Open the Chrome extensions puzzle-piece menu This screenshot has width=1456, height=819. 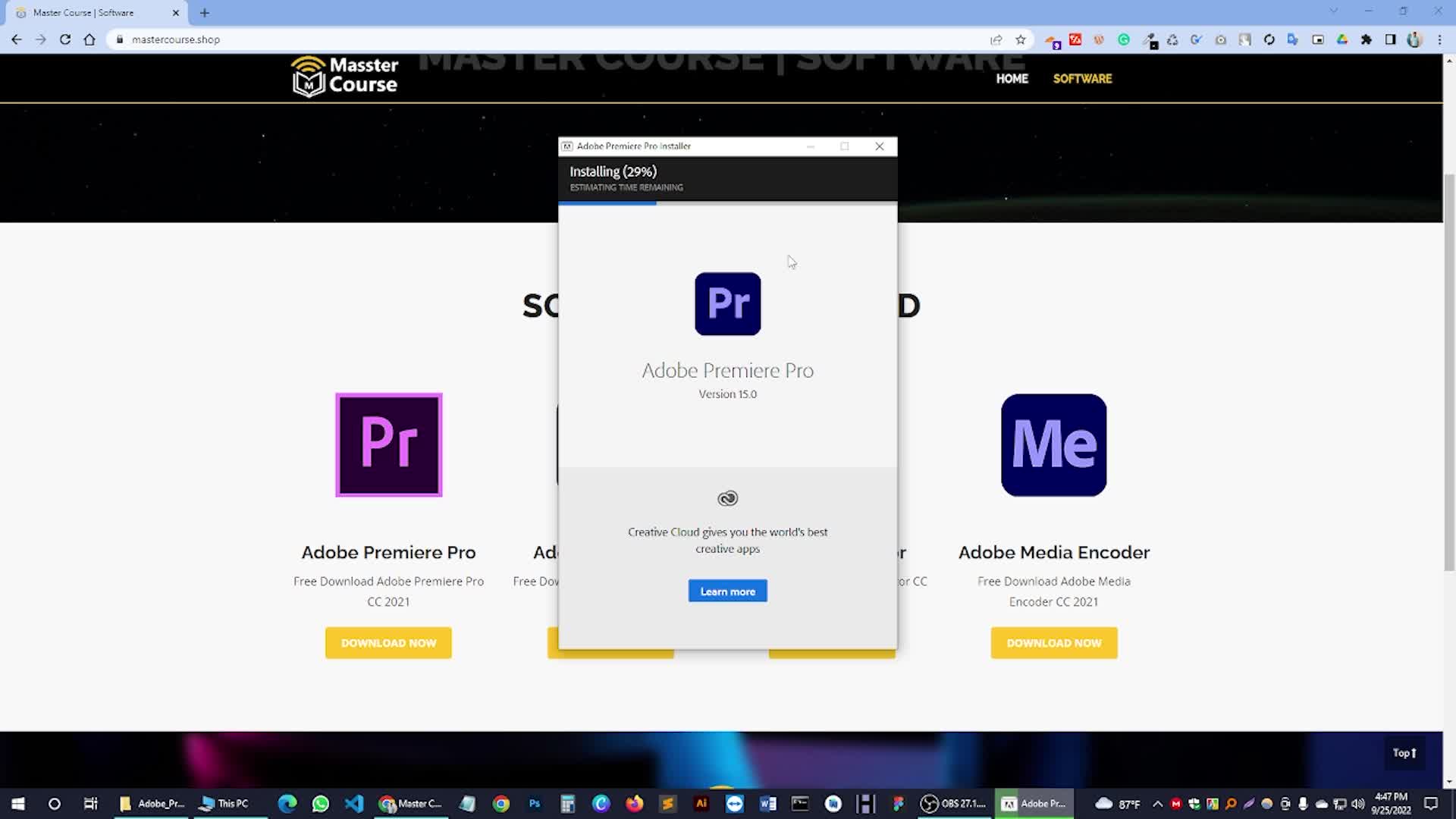(1367, 39)
